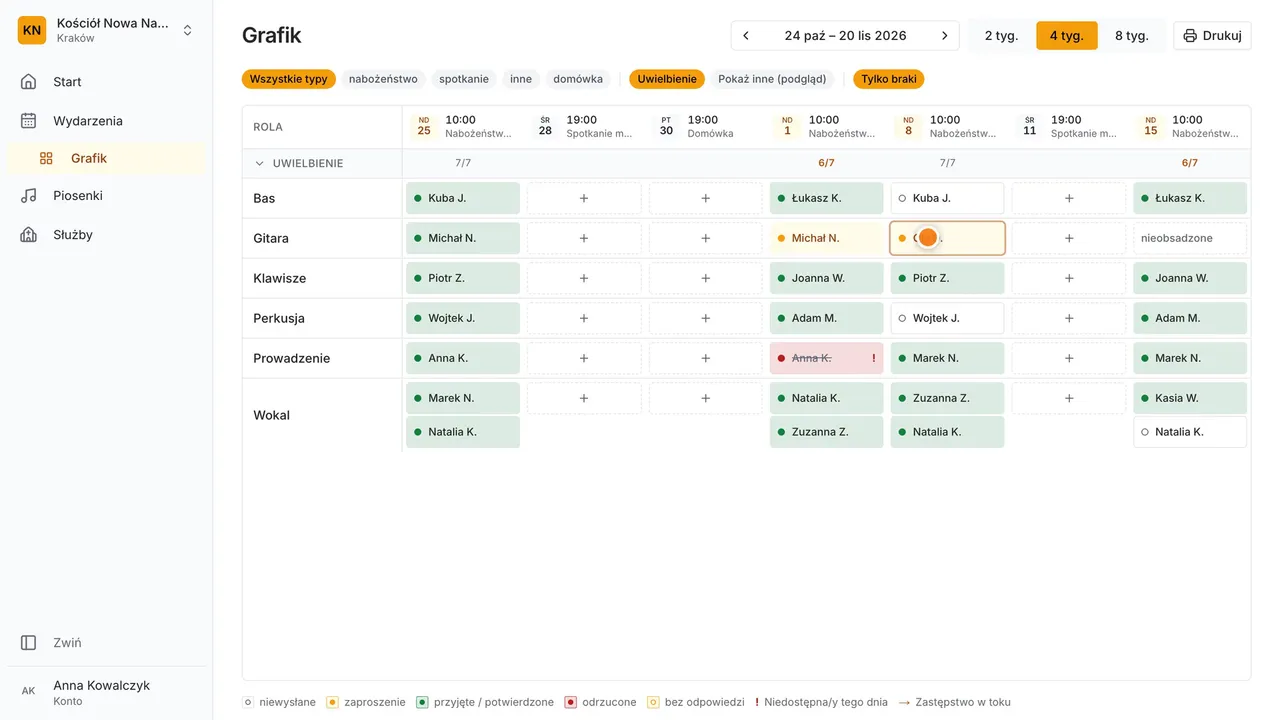The image size is (1280, 720).
Task: Open declined Anna K. Prowadzenie cell
Action: 827,358
